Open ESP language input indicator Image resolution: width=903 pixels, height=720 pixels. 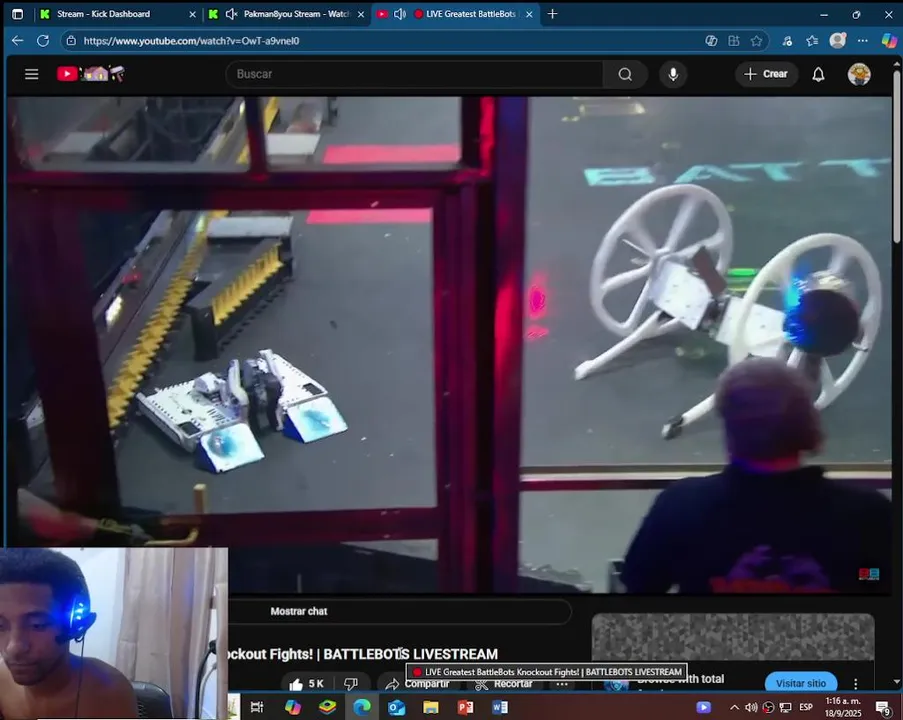[x=806, y=707]
